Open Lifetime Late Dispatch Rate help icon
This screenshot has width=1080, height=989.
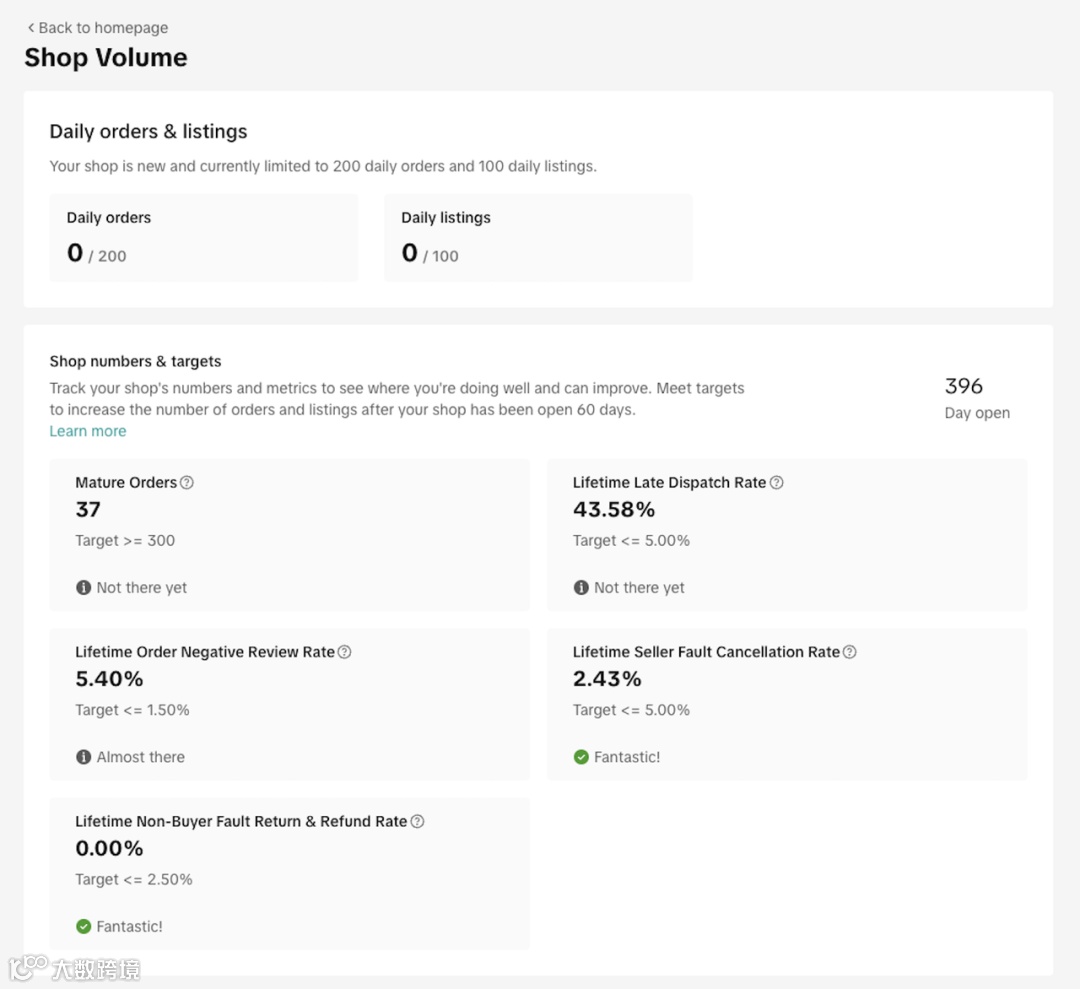click(777, 483)
